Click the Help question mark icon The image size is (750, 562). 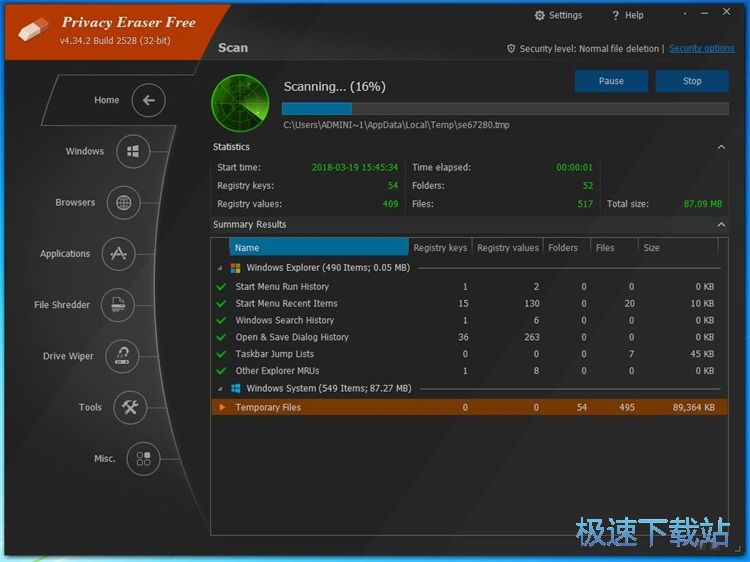pos(616,15)
